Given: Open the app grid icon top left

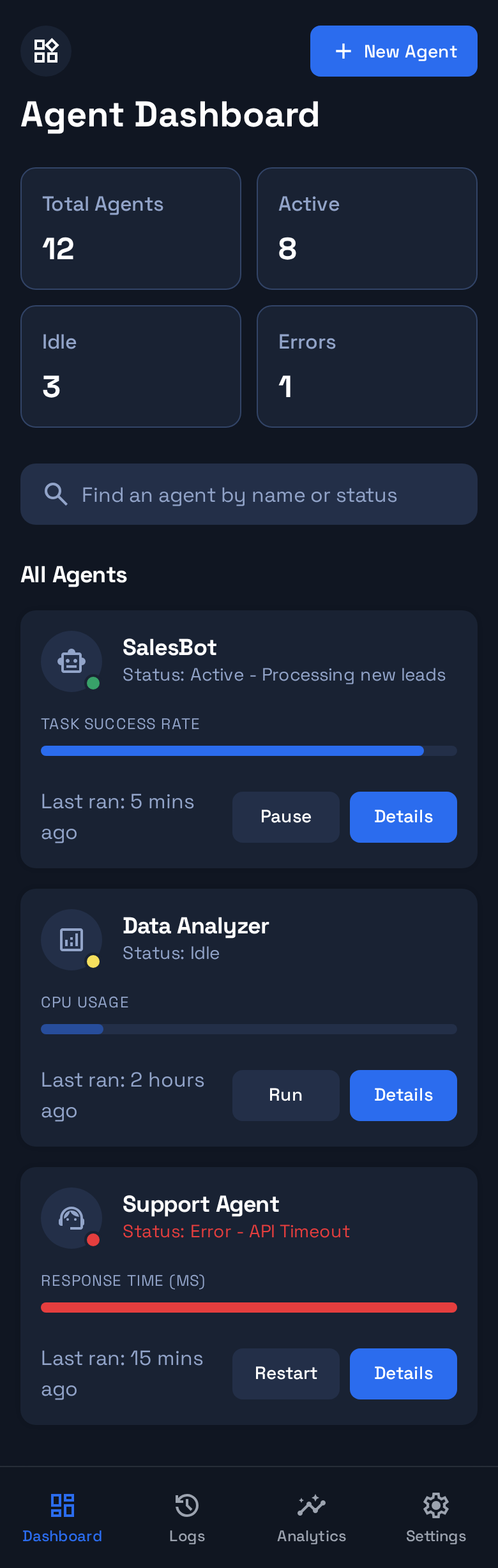Looking at the screenshot, I should (46, 51).
